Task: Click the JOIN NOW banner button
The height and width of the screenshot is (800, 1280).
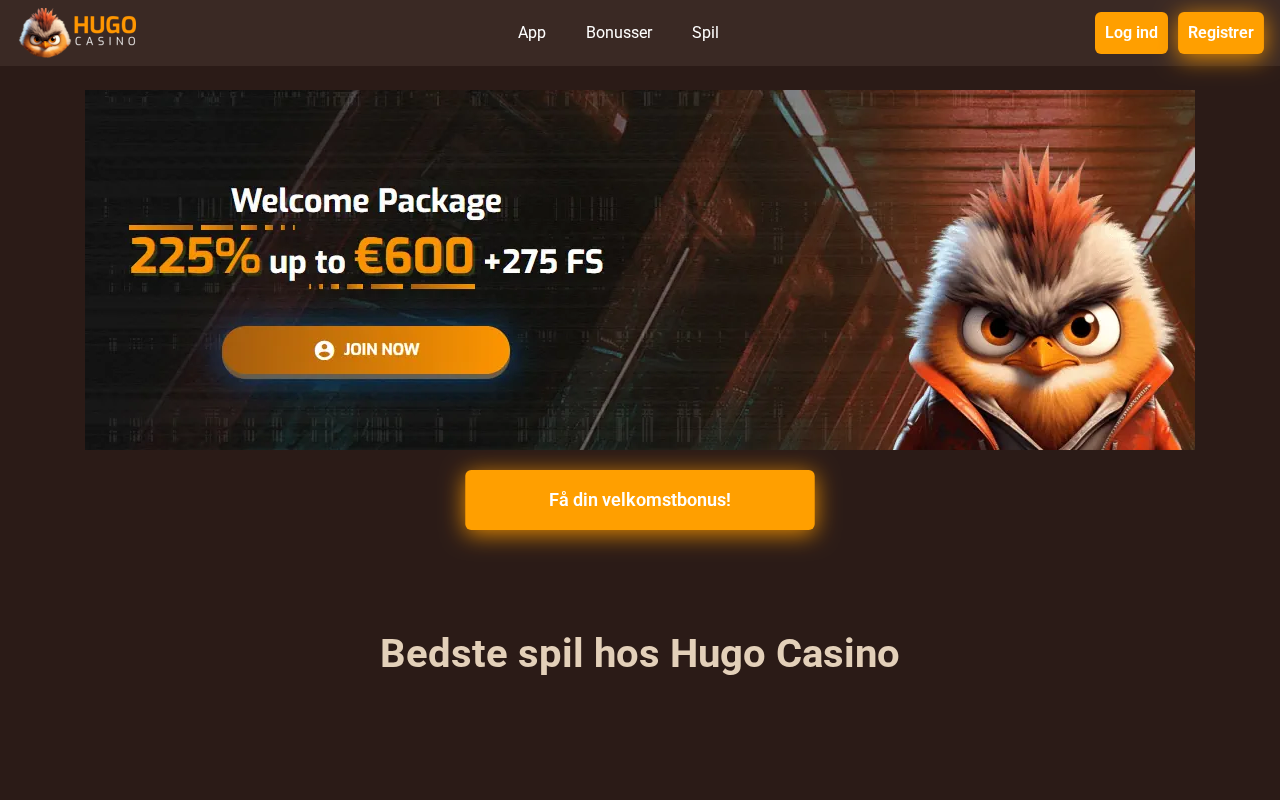Action: pos(366,350)
